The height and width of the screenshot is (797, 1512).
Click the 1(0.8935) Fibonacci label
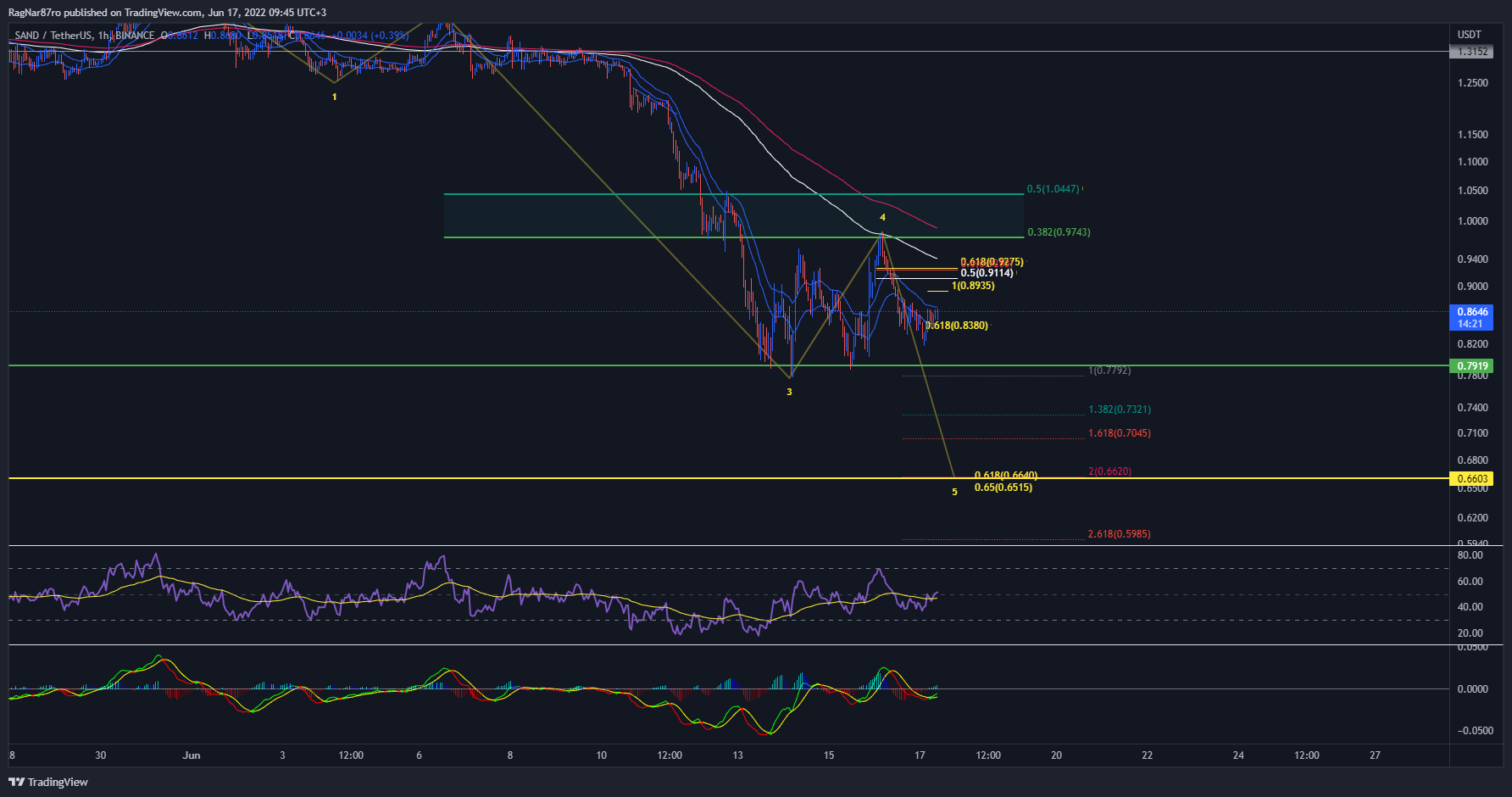[973, 286]
